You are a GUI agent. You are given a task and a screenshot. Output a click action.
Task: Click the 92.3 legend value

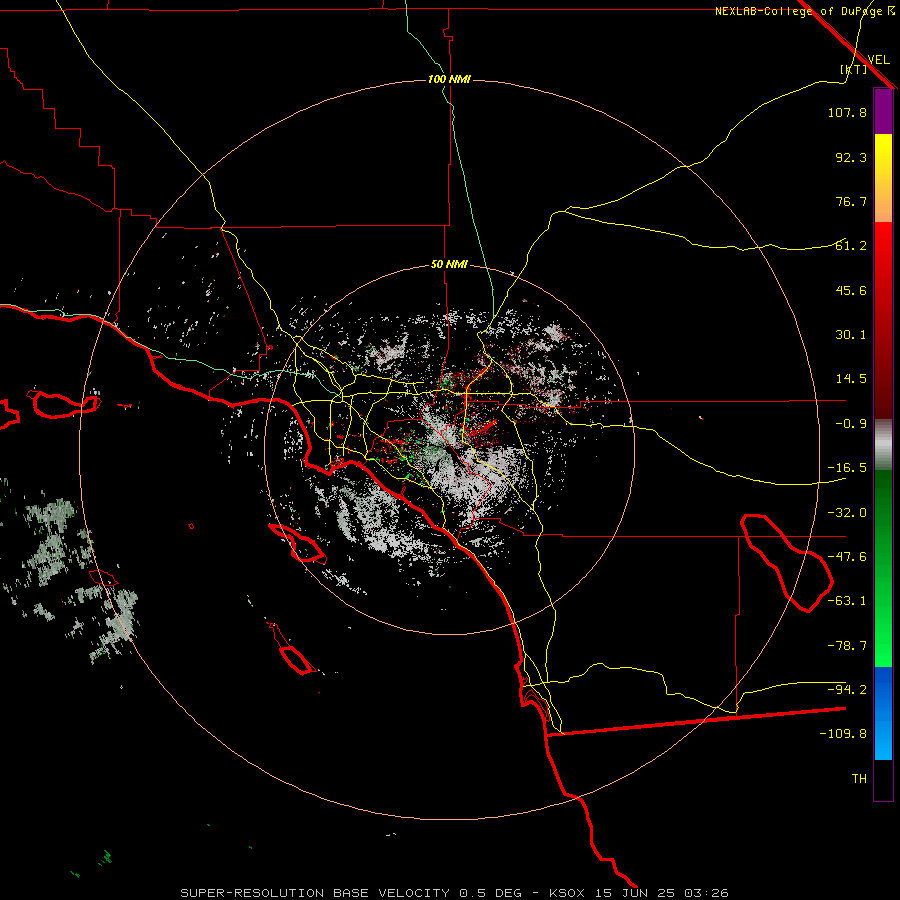pos(851,157)
